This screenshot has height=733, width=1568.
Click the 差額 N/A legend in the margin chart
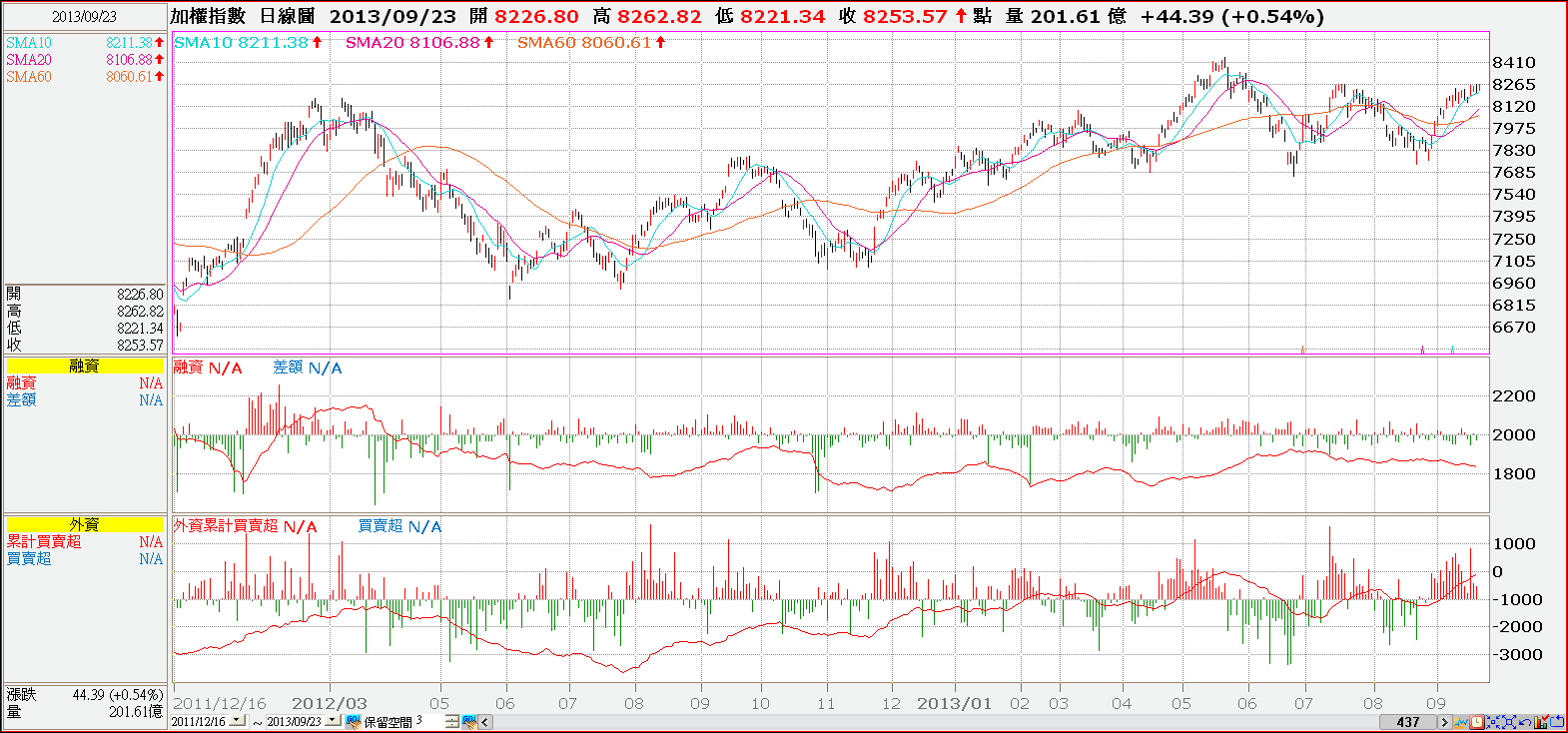pyautogui.click(x=308, y=367)
